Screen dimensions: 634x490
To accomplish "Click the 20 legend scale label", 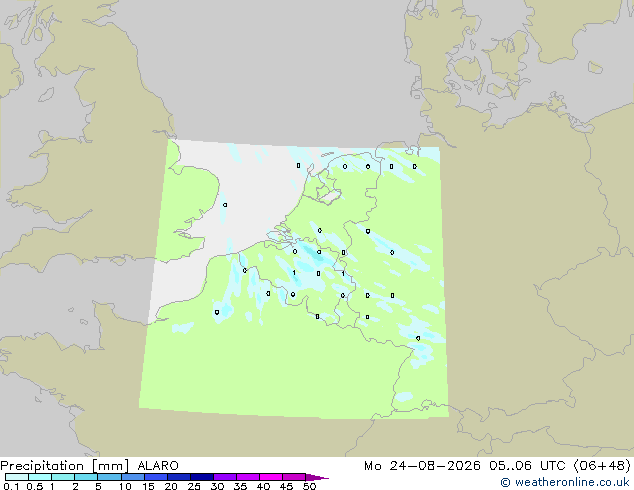I will (171, 486).
